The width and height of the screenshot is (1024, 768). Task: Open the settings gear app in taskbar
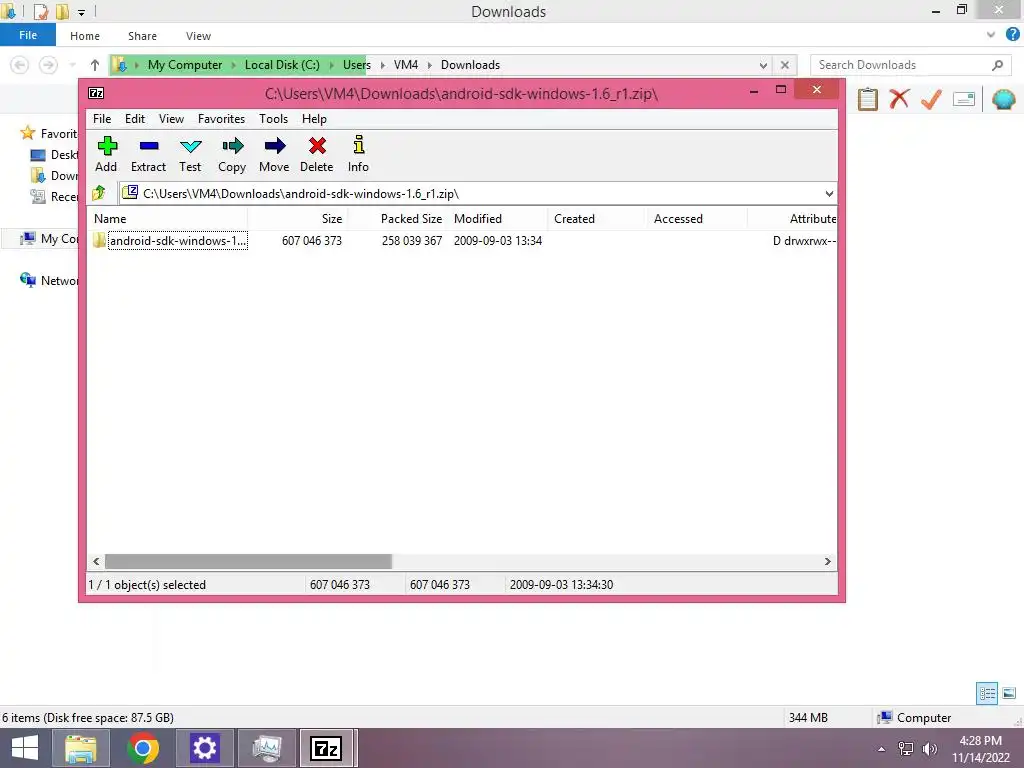(204, 748)
